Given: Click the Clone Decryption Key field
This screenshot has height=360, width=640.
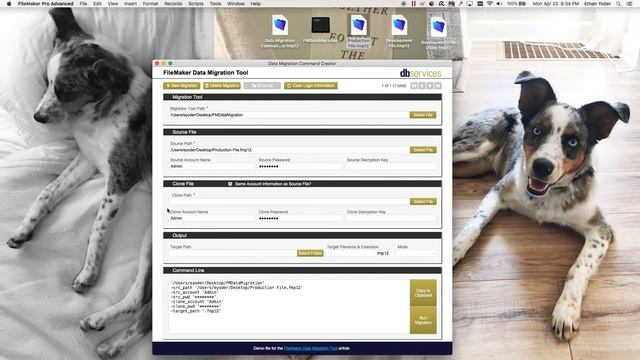Looking at the screenshot, I should (x=391, y=218).
